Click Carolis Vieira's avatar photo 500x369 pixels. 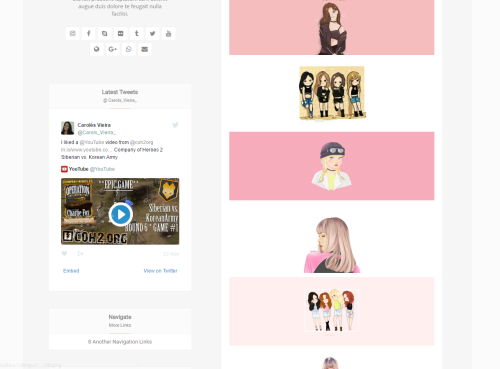67,128
